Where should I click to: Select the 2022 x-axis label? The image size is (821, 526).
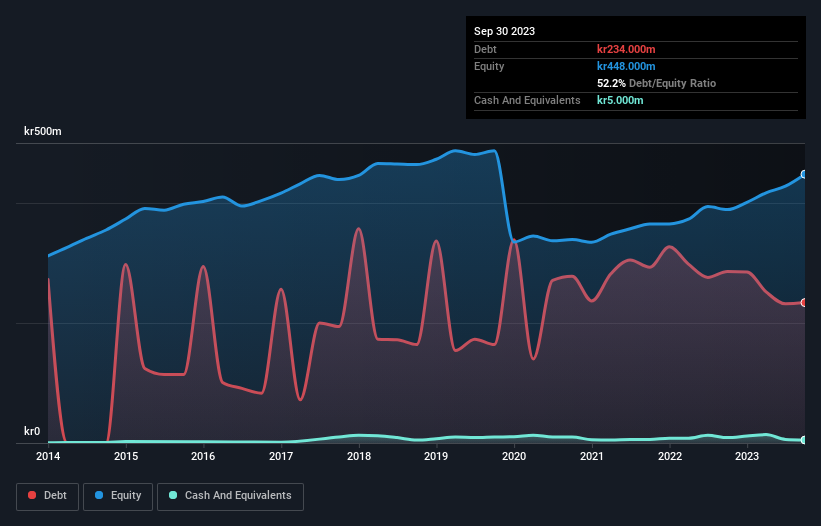(x=670, y=456)
